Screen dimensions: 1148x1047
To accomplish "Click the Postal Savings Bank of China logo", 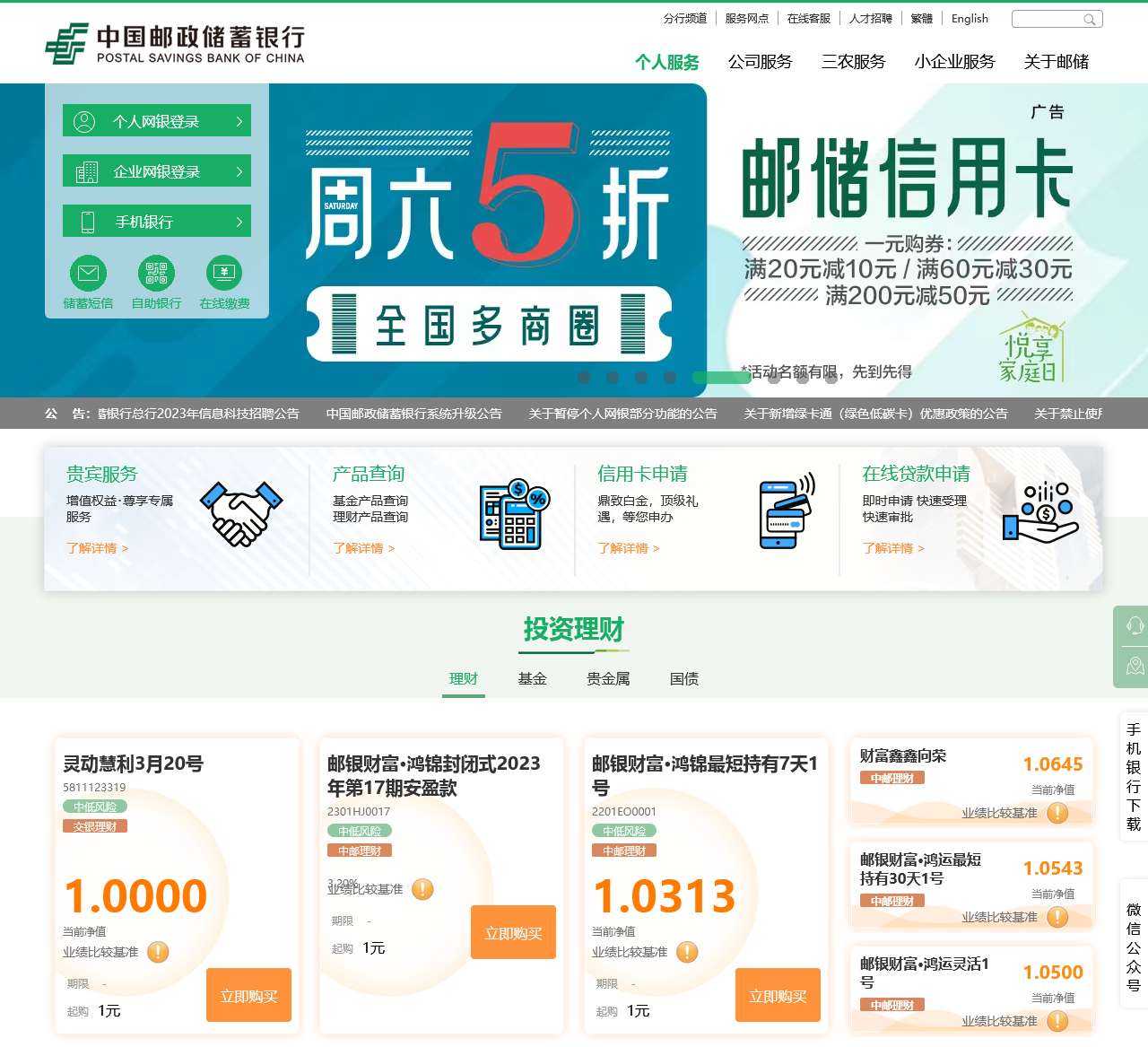I will tap(175, 44).
